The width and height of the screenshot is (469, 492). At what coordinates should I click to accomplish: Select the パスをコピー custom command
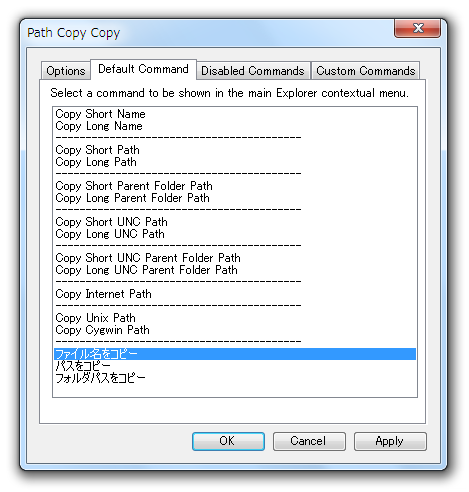point(235,366)
